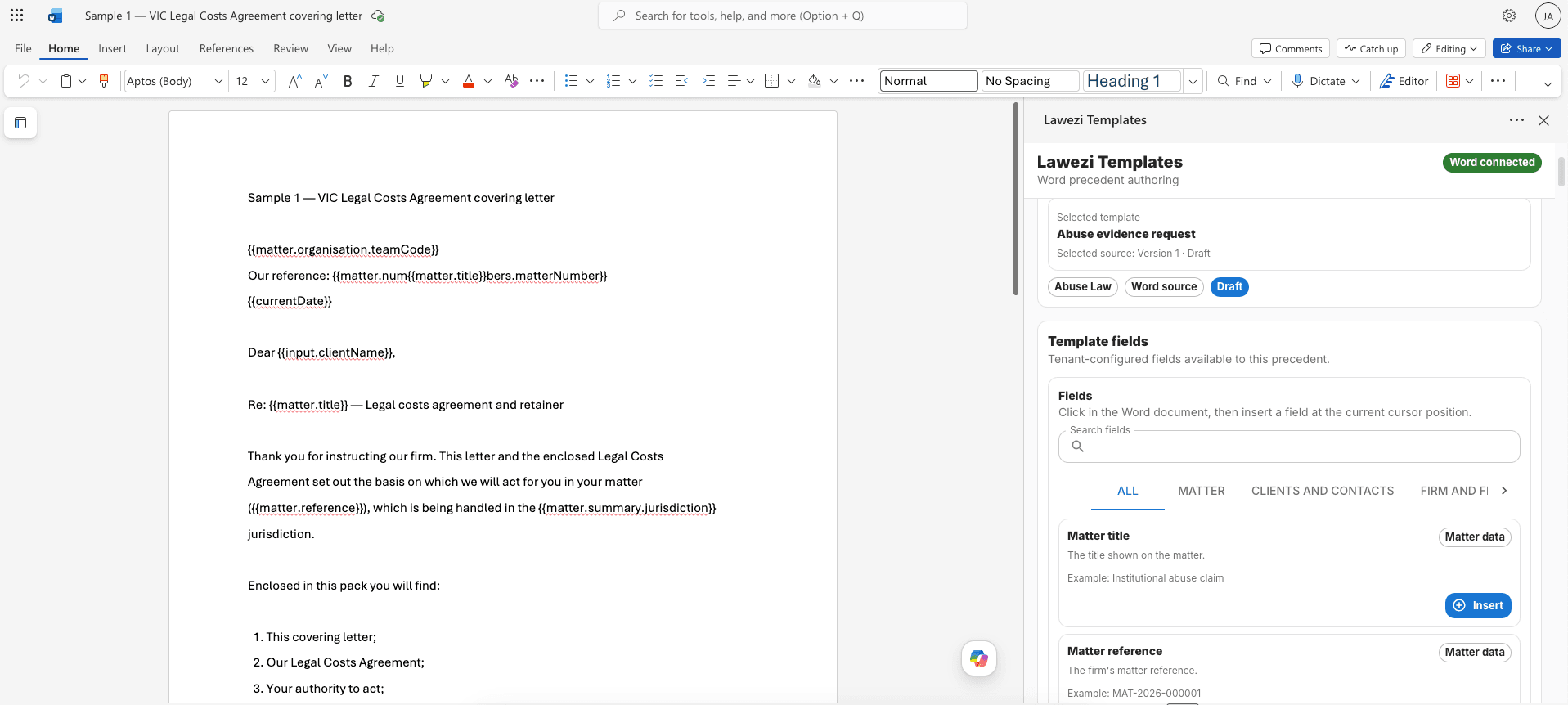Viewport: 1568px width, 705px height.
Task: Click the Search fields input
Action: (1289, 447)
